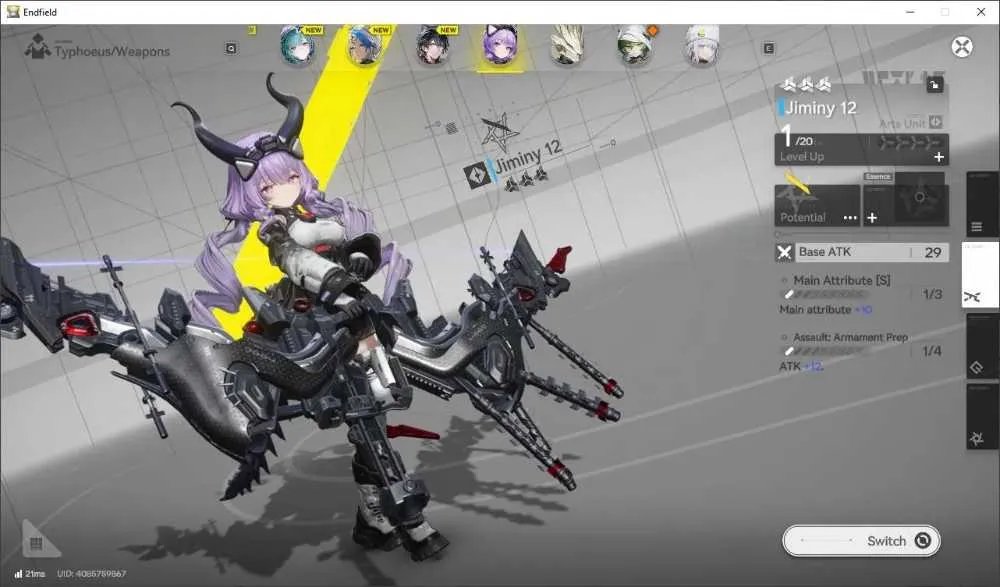
Task: Select the purple-haired operator portrait
Action: coord(501,46)
